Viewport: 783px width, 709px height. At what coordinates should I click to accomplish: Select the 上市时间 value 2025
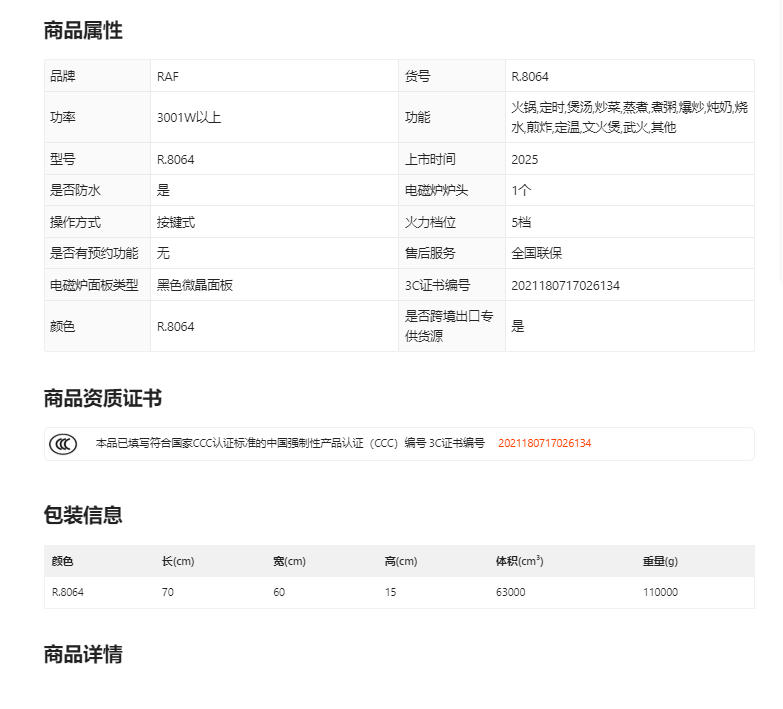[x=524, y=159]
